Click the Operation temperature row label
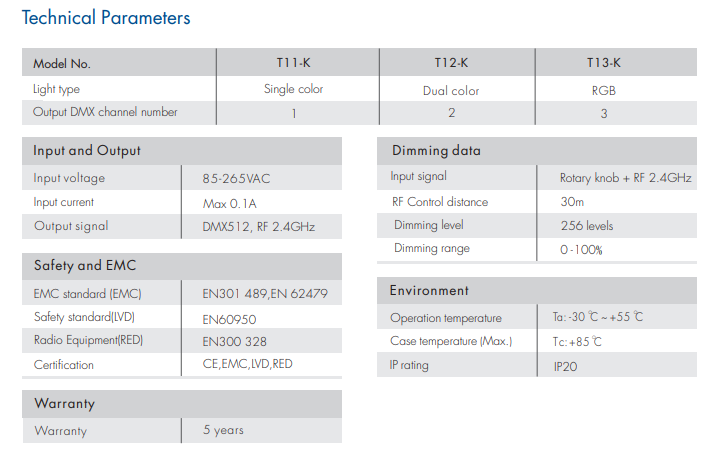The width and height of the screenshot is (728, 461). tap(446, 318)
